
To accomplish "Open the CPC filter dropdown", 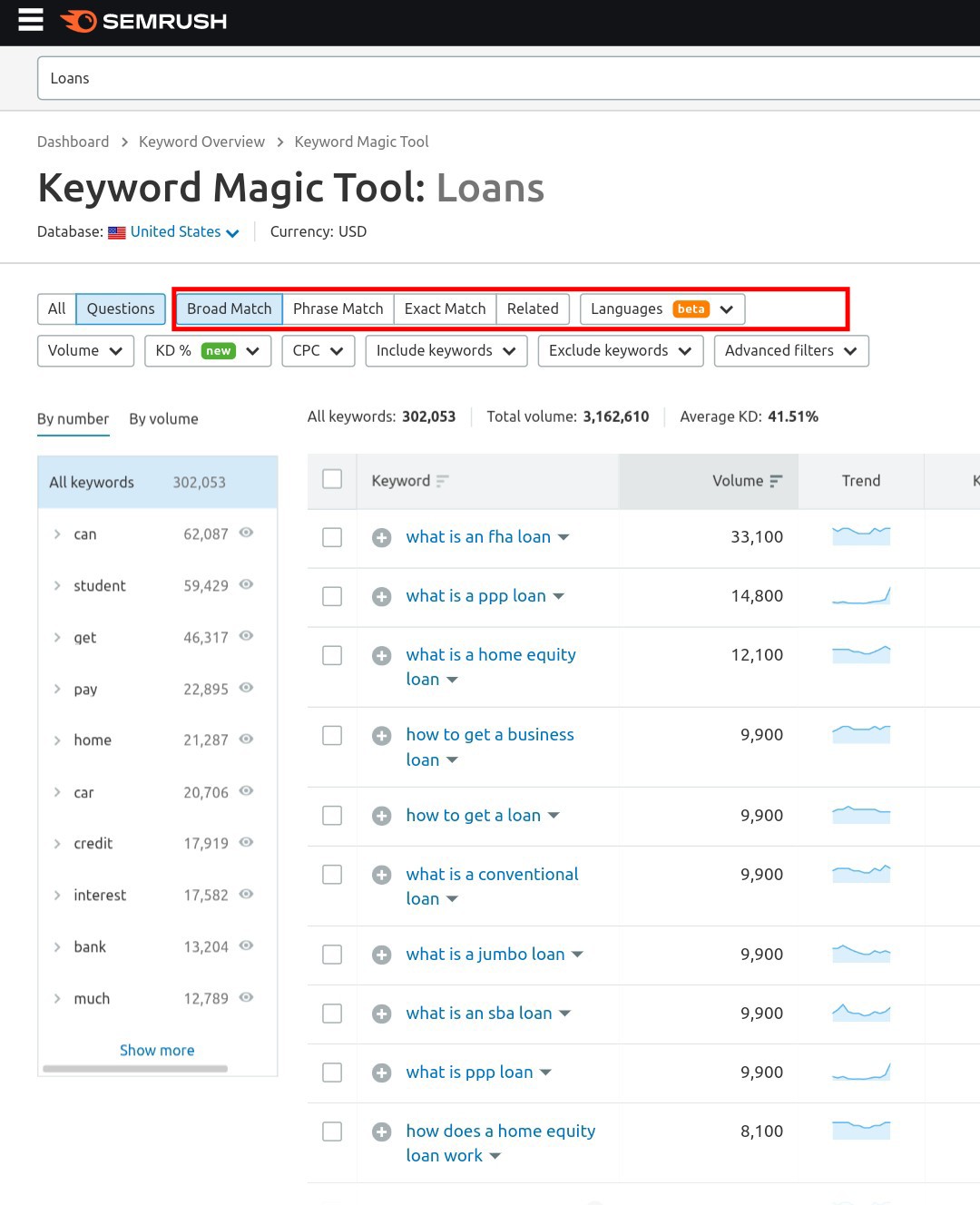I will (318, 351).
